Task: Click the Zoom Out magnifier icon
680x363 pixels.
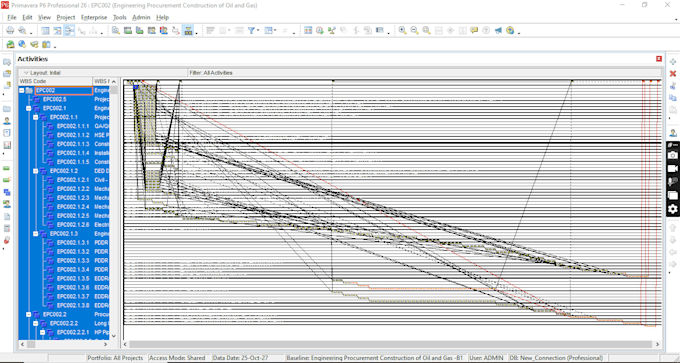Action: click(415, 30)
